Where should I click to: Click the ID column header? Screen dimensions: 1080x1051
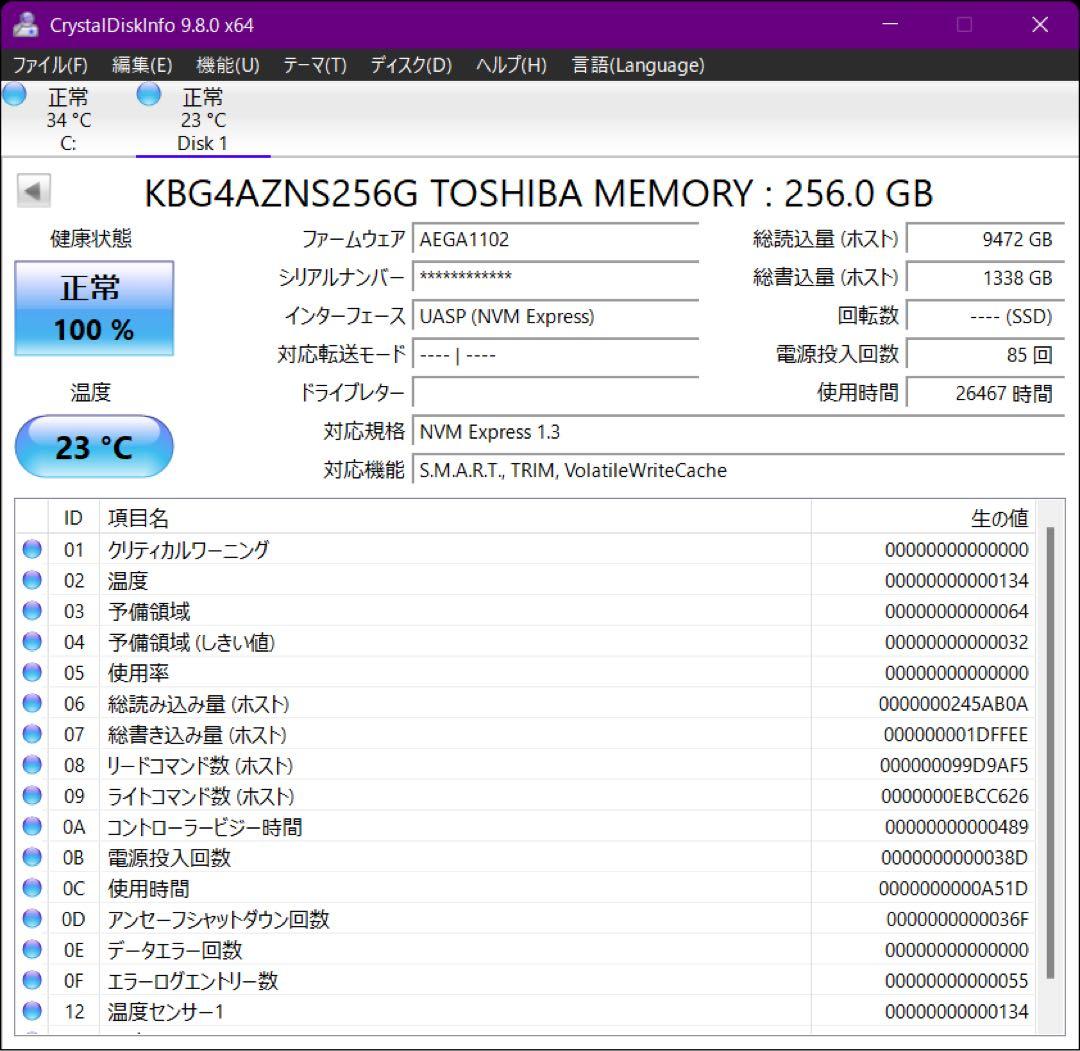(x=74, y=518)
